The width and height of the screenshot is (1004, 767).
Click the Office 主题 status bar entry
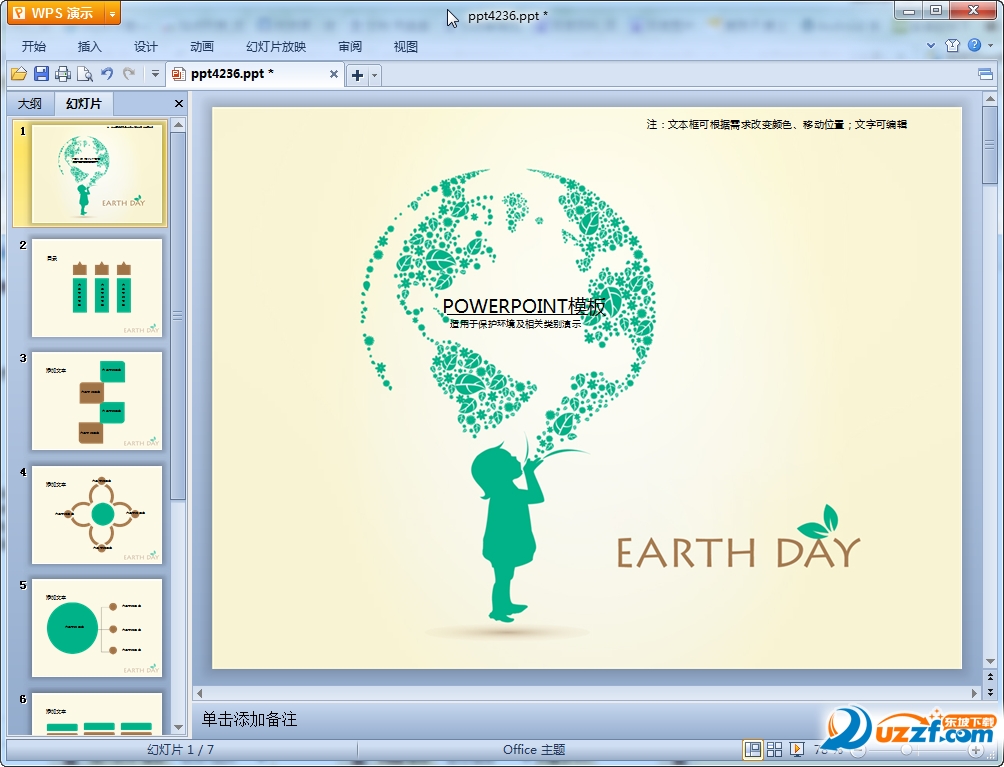534,750
